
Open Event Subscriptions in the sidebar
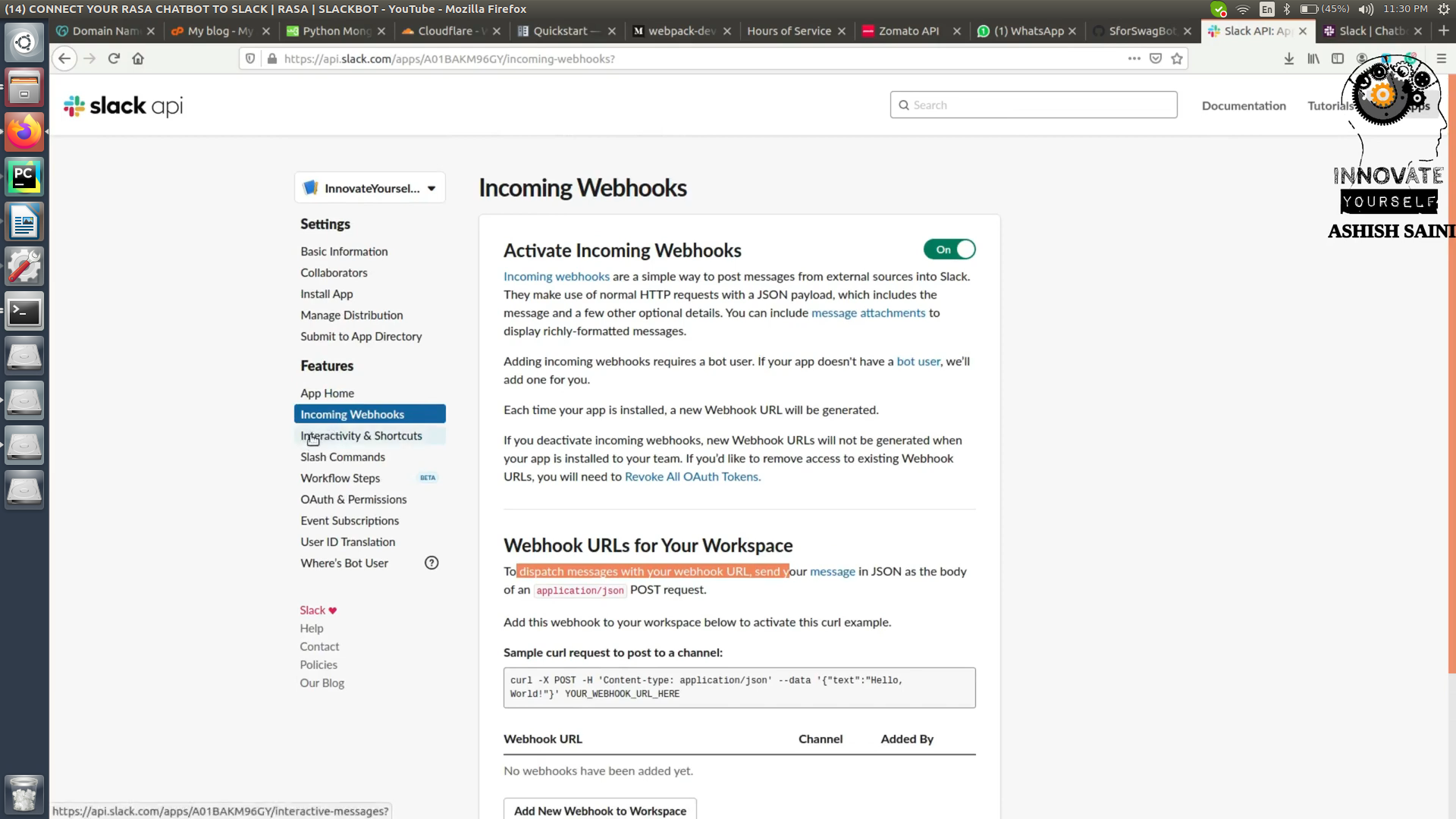(x=350, y=520)
